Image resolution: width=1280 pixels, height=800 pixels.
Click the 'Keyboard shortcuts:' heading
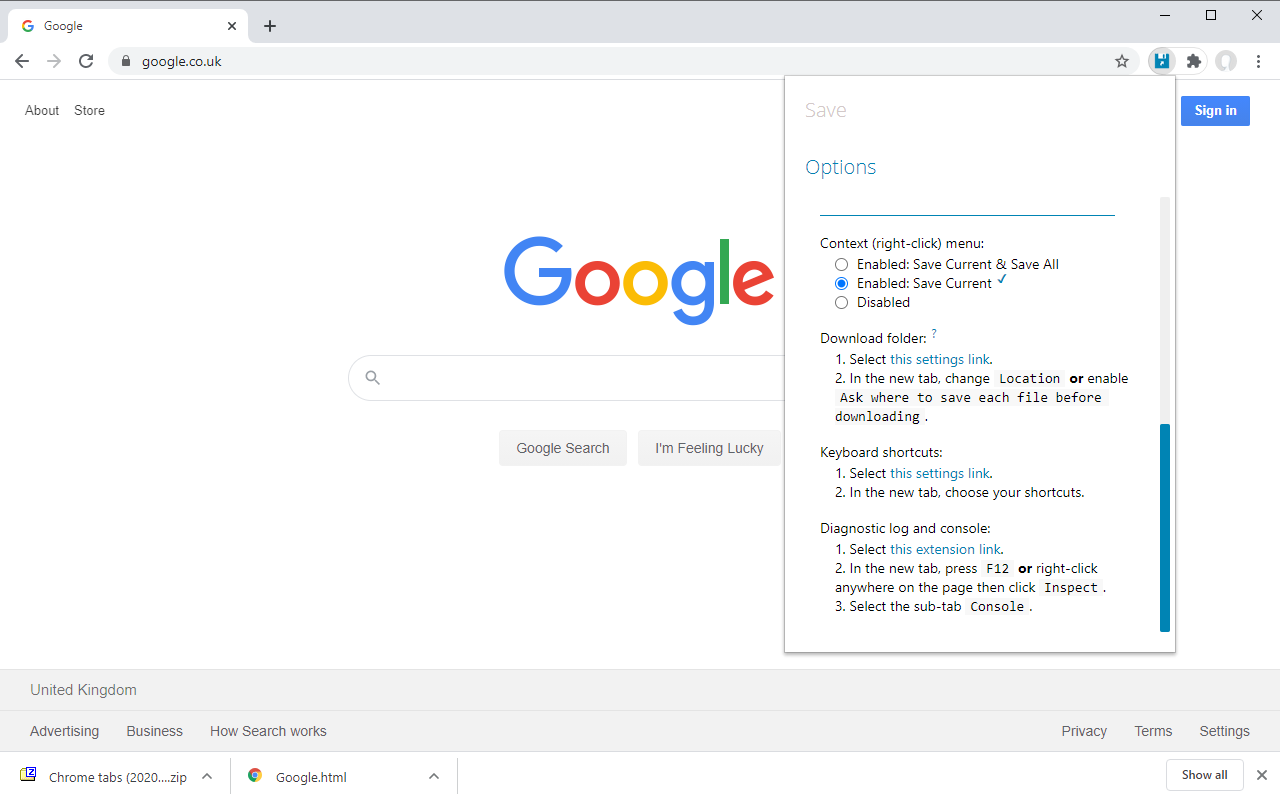881,452
